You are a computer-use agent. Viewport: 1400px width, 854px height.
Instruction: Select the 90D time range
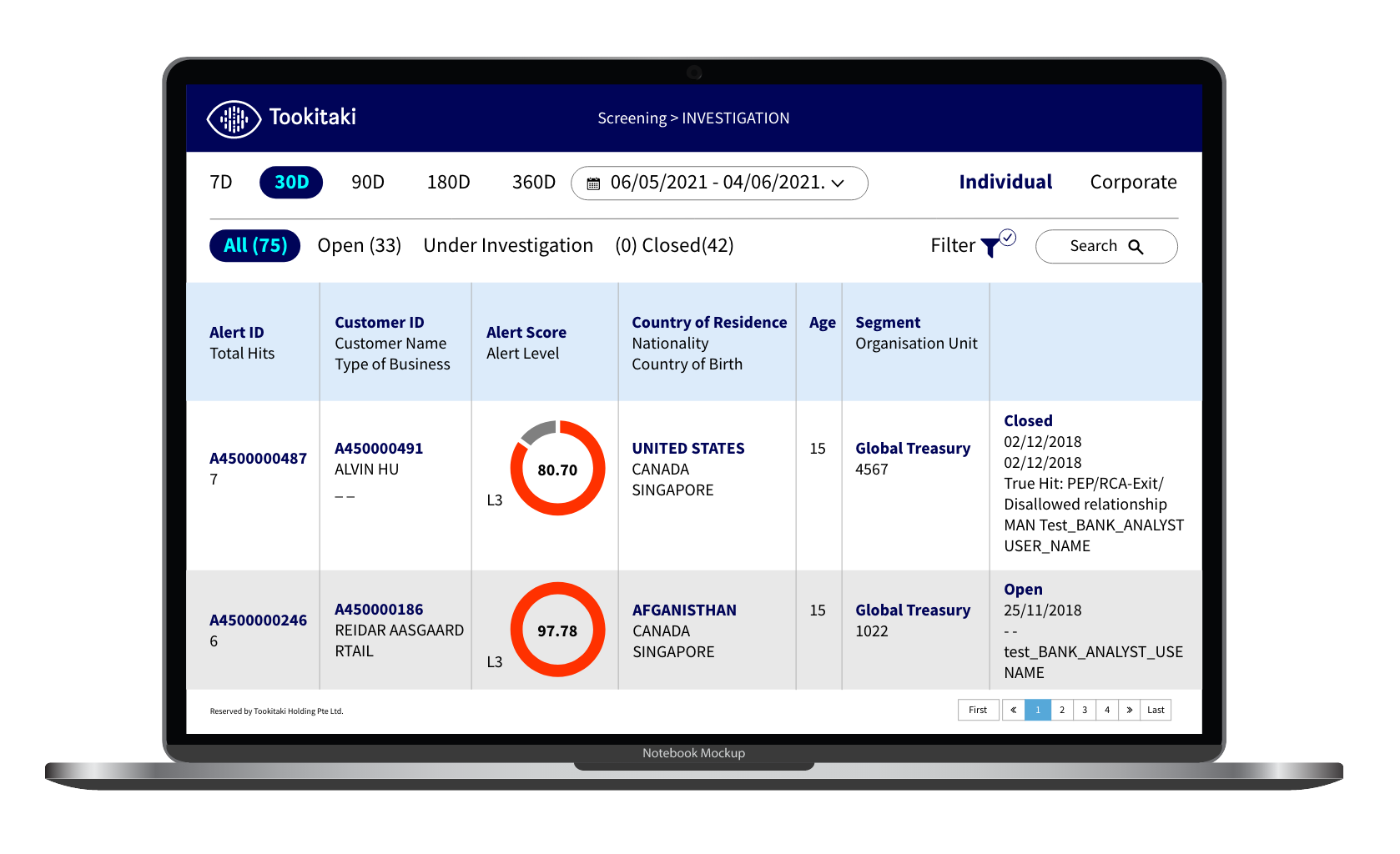click(x=368, y=182)
